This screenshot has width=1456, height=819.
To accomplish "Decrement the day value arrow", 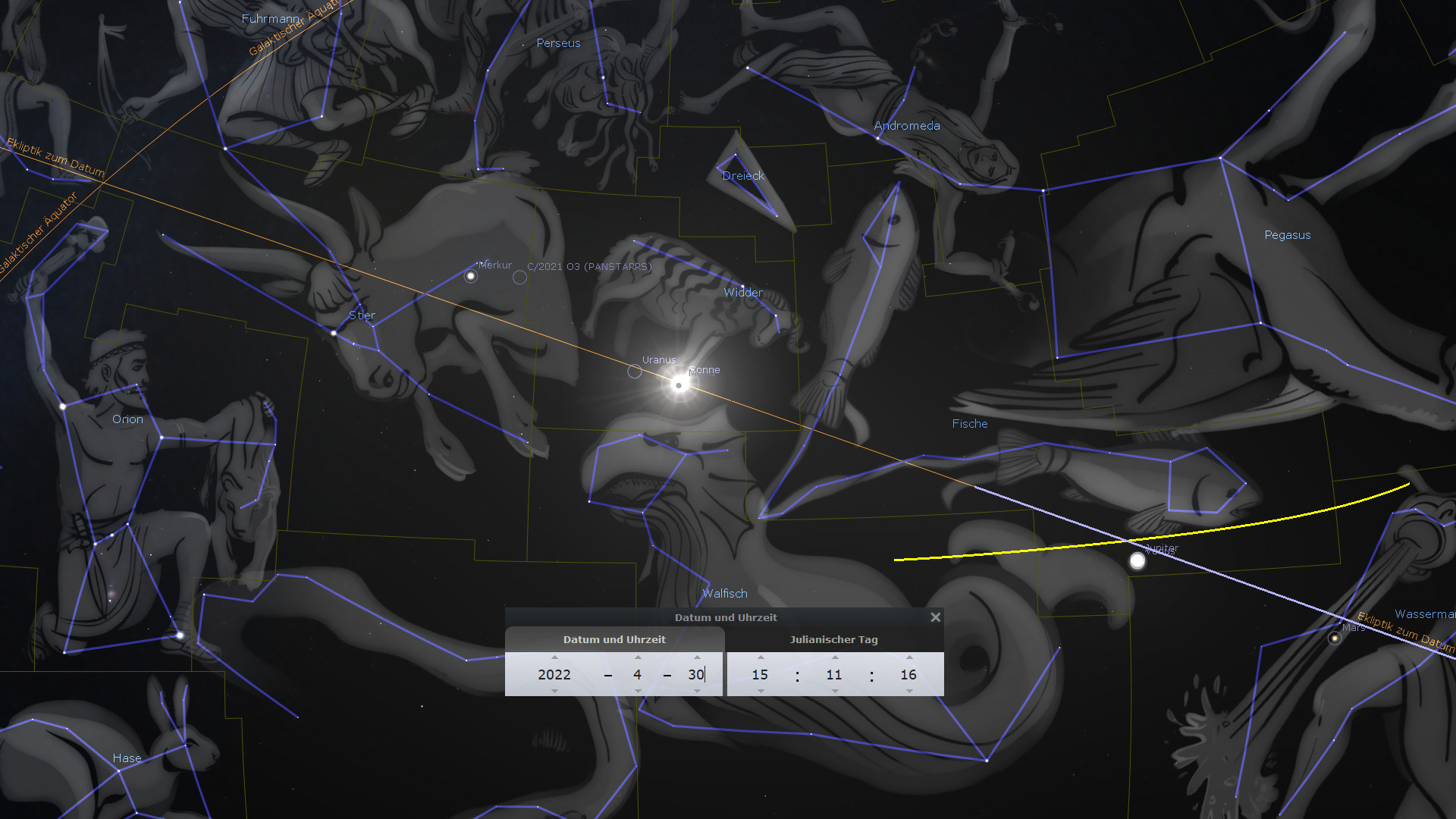I will [697, 691].
